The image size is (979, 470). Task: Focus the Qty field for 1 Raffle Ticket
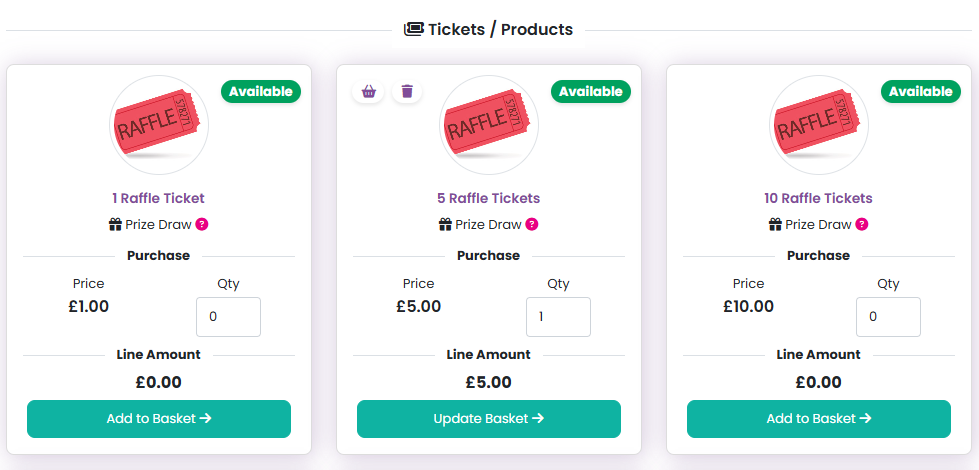click(x=228, y=317)
